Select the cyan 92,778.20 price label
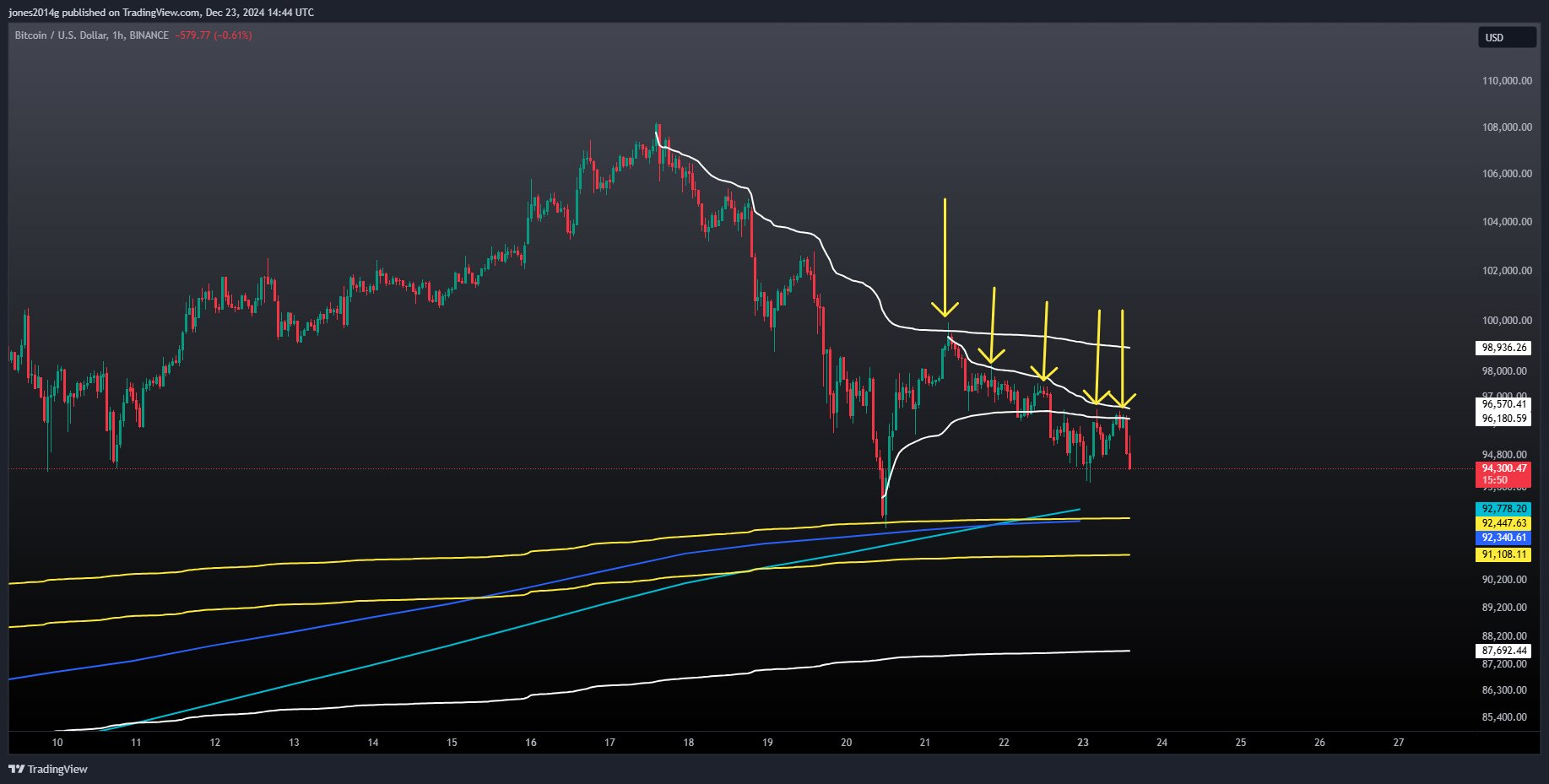 (1503, 509)
